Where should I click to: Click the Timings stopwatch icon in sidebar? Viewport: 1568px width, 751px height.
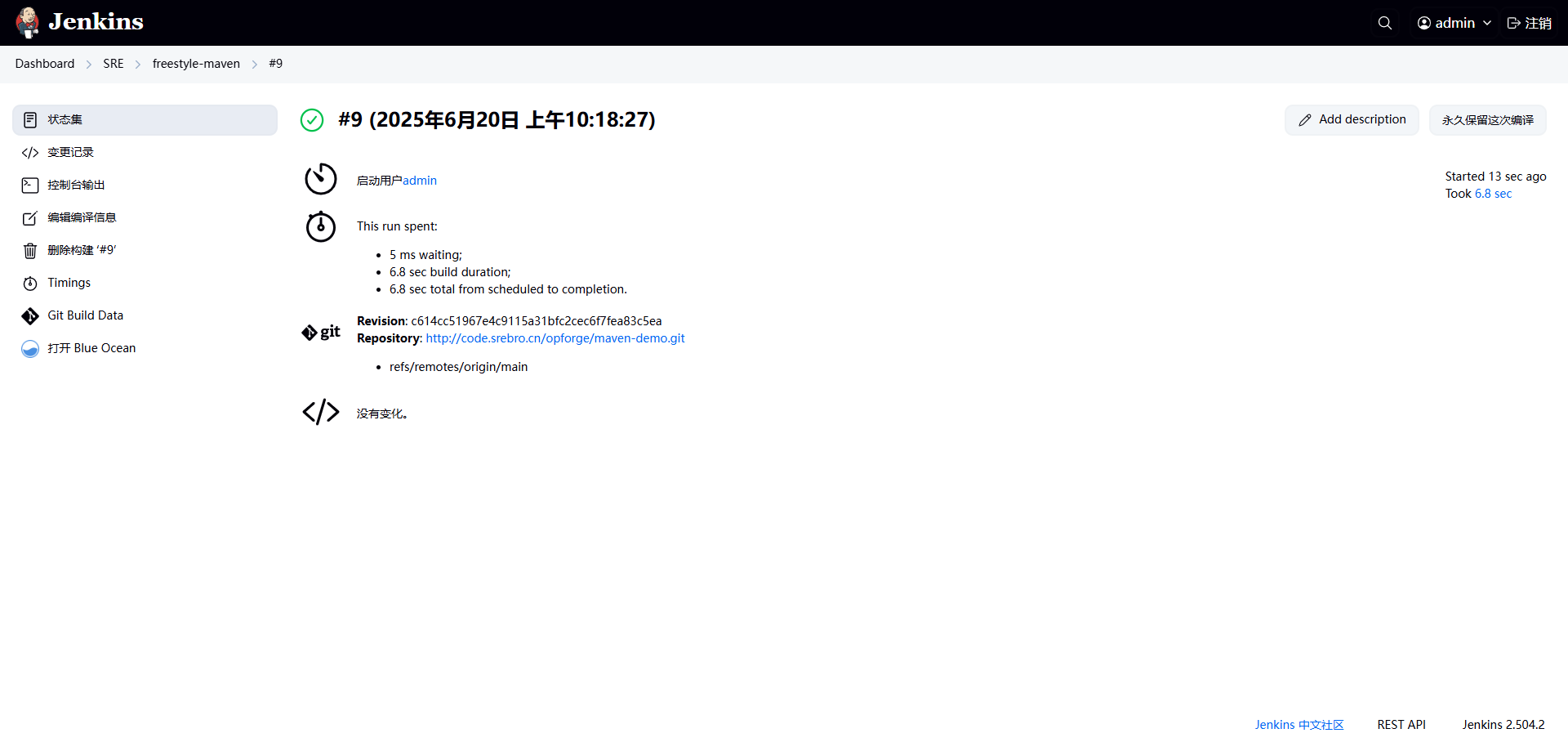(30, 284)
